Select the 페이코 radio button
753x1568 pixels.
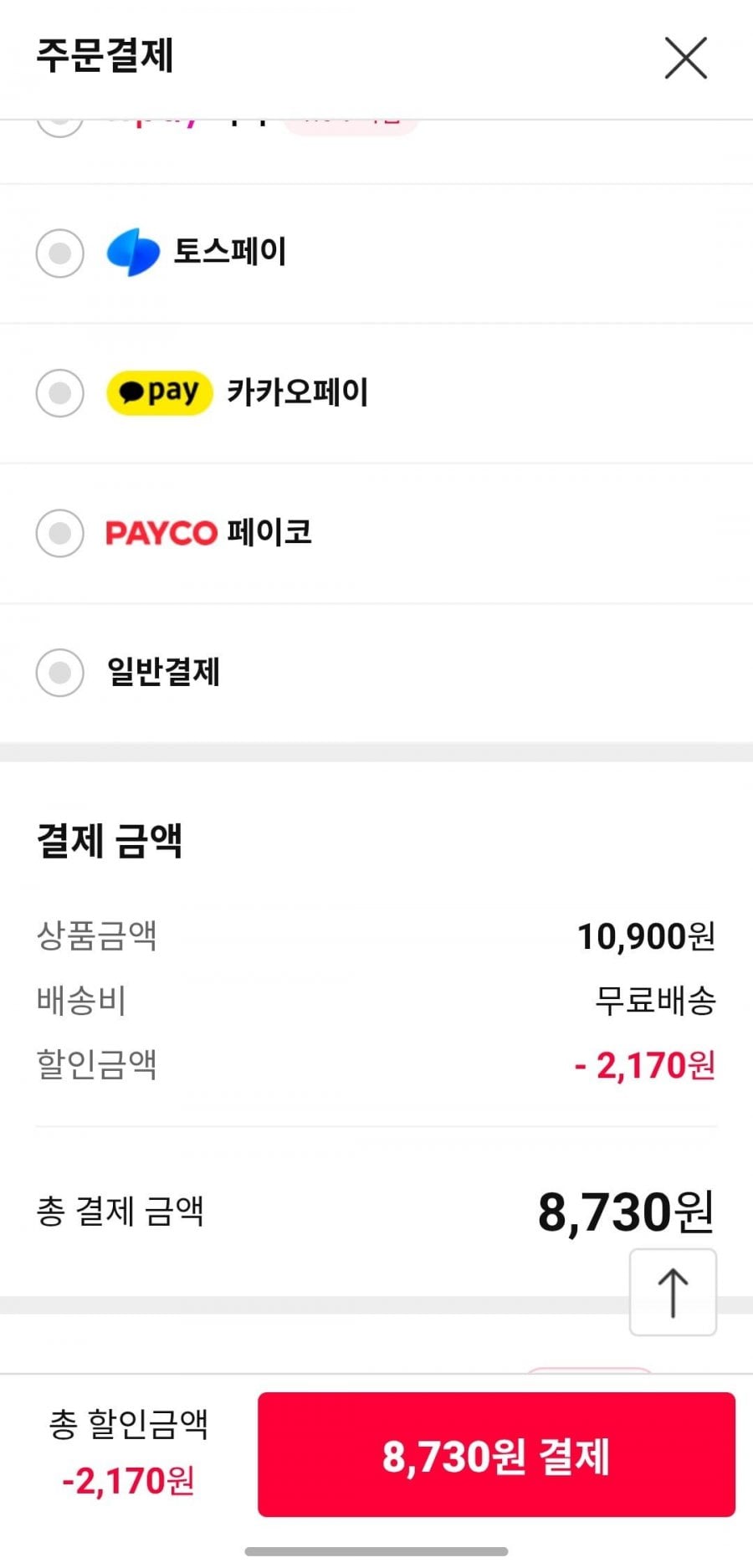click(x=60, y=533)
